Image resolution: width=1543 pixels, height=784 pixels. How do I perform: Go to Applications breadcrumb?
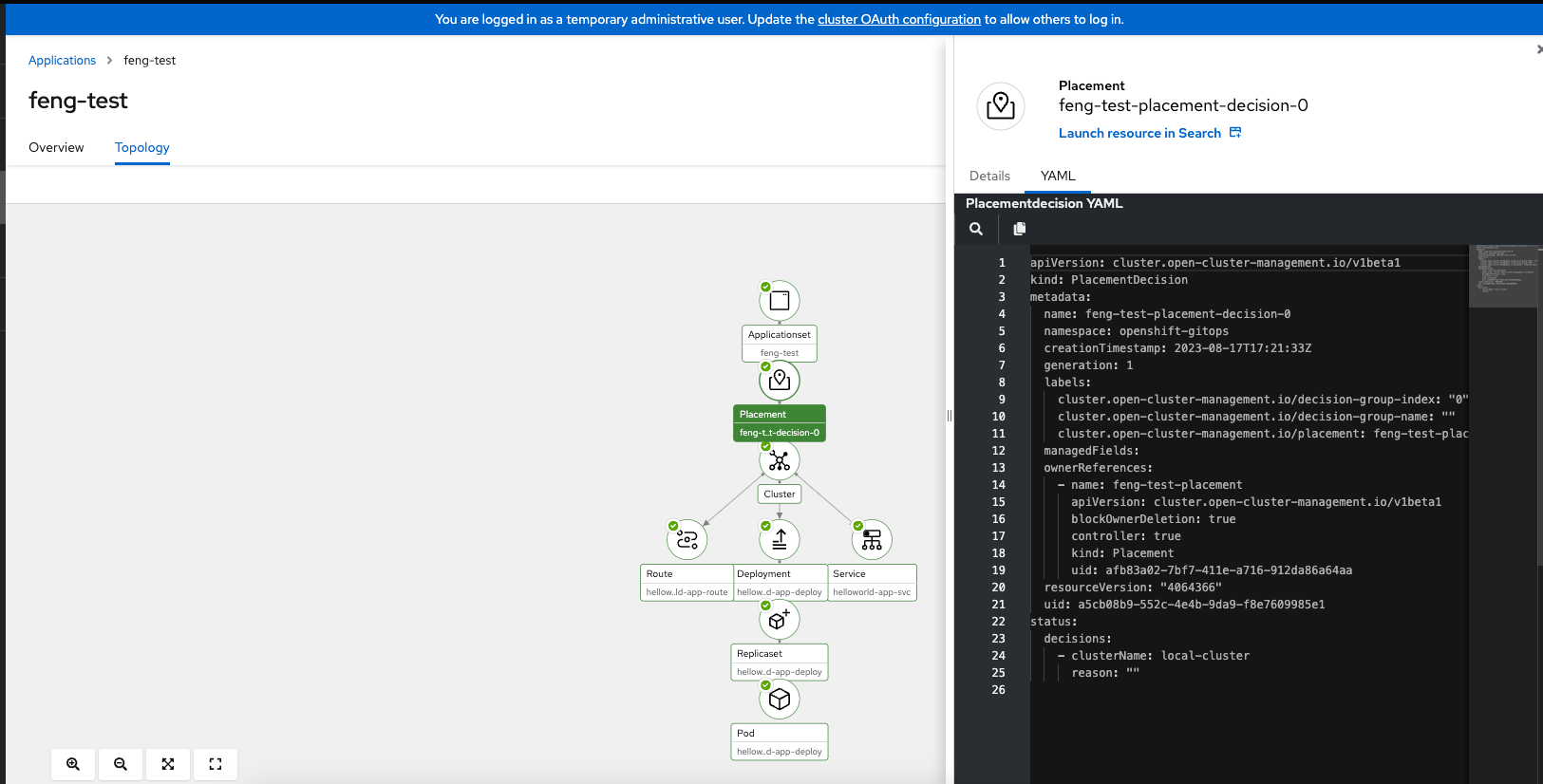(x=62, y=60)
